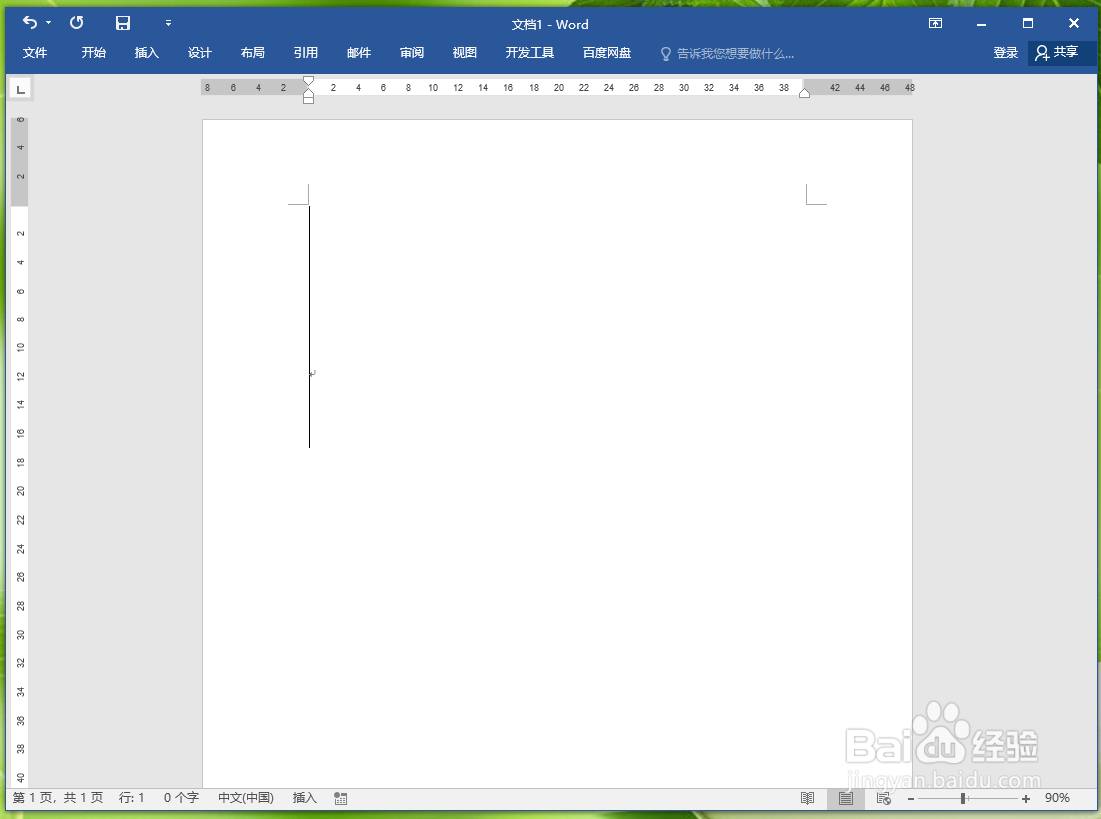Click the 行: 1 status indicator
This screenshot has height=819, width=1101.
(x=131, y=798)
